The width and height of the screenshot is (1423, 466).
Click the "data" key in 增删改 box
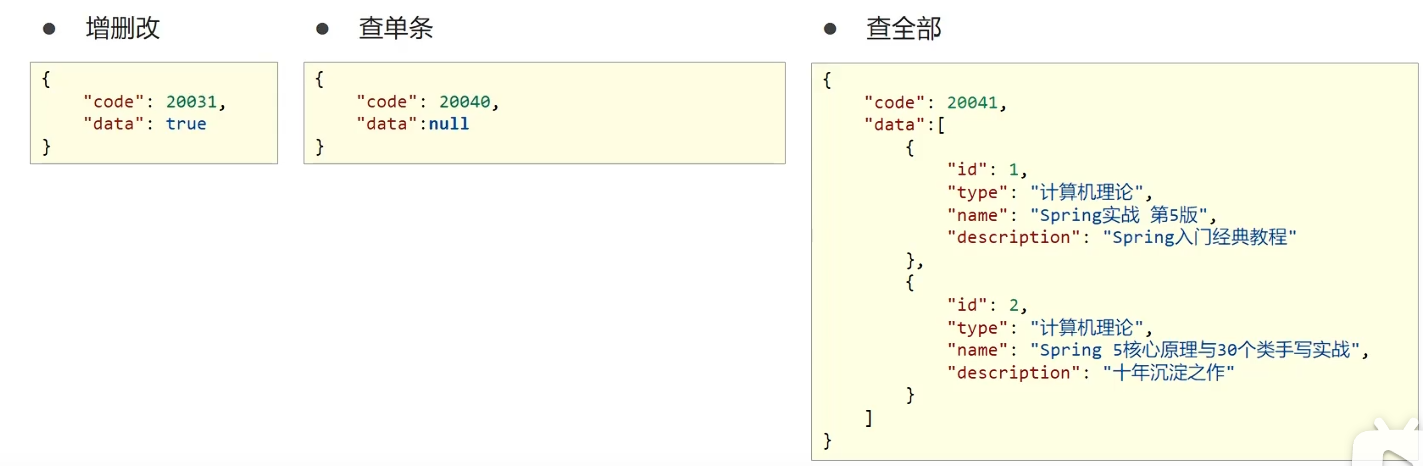[x=116, y=124]
